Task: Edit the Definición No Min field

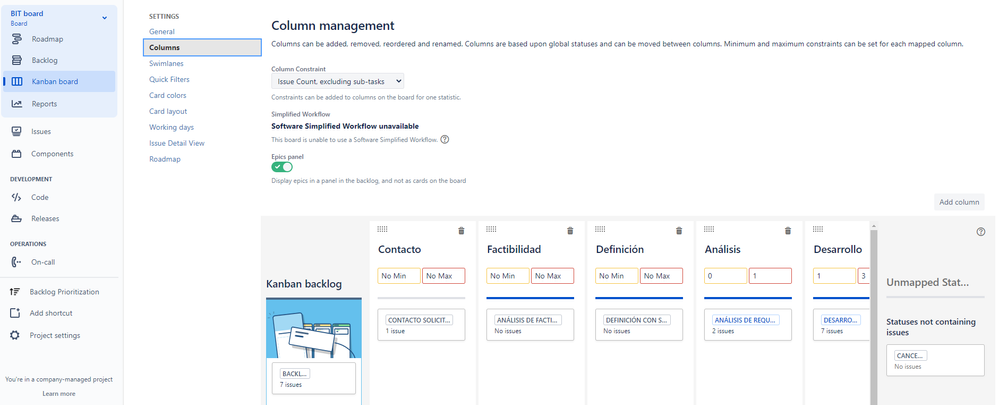Action: point(617,276)
